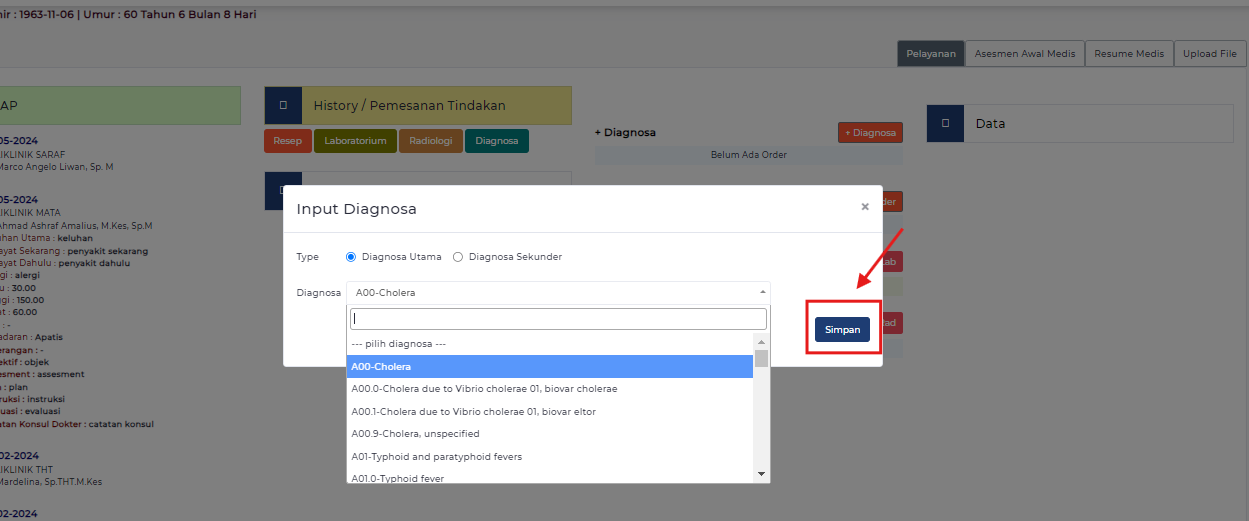Click the dropdown list scroll-down arrow

coord(761,473)
